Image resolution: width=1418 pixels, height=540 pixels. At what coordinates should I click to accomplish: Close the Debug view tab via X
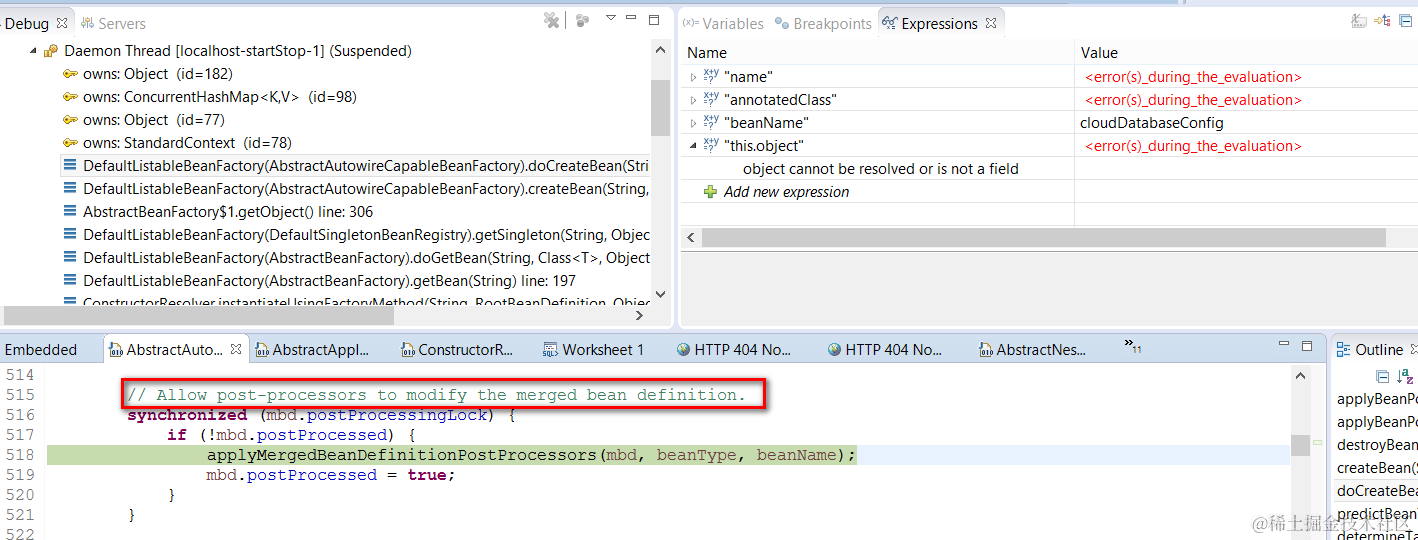[x=62, y=22]
